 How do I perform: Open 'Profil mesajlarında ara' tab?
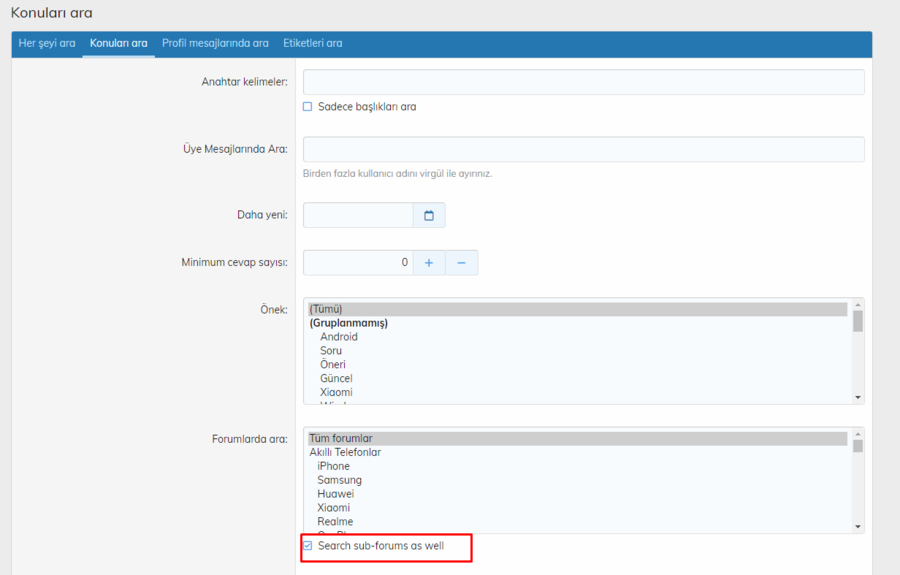[215, 43]
